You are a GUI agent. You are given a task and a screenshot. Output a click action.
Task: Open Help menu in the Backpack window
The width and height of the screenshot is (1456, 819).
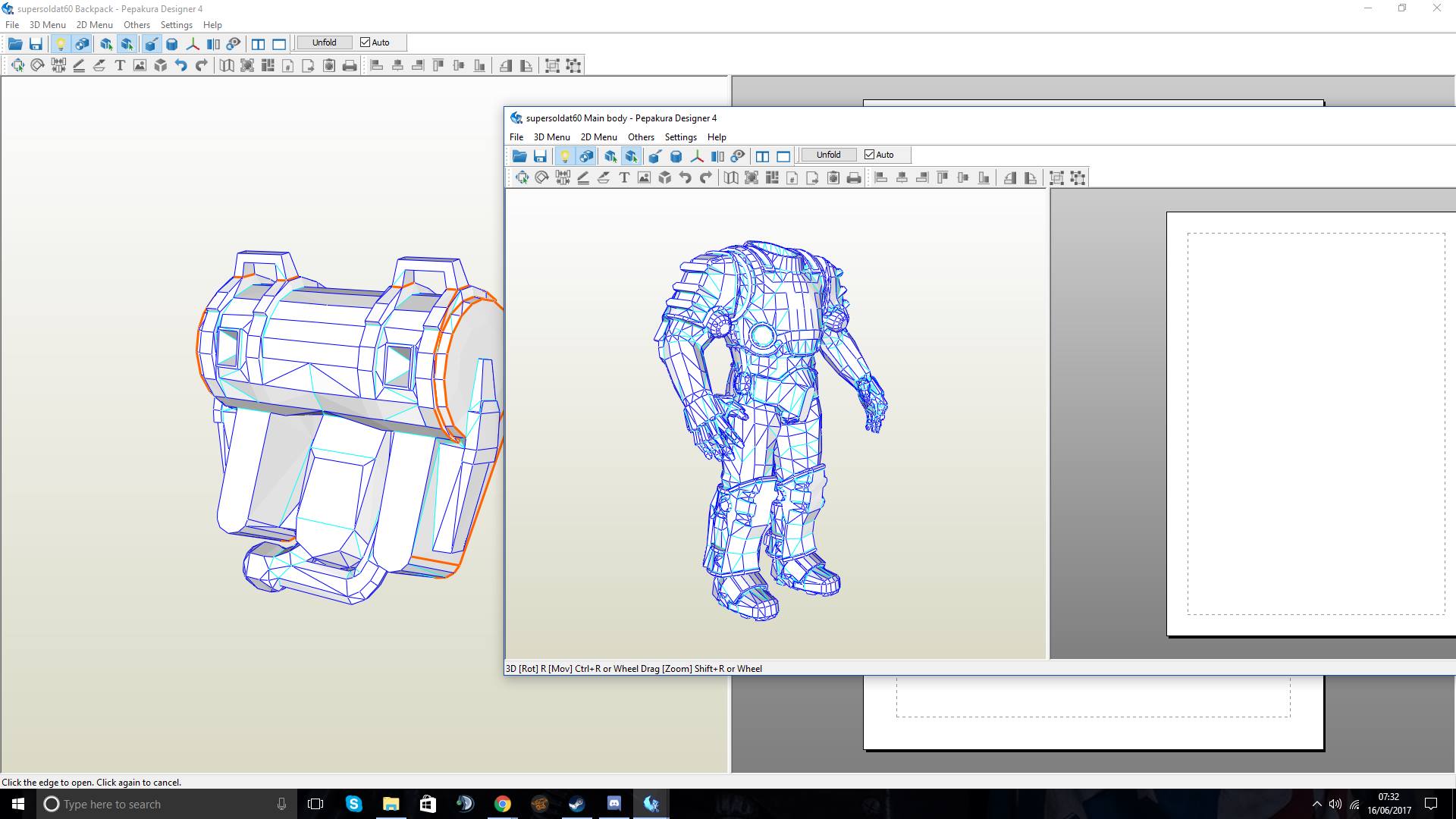pos(212,24)
